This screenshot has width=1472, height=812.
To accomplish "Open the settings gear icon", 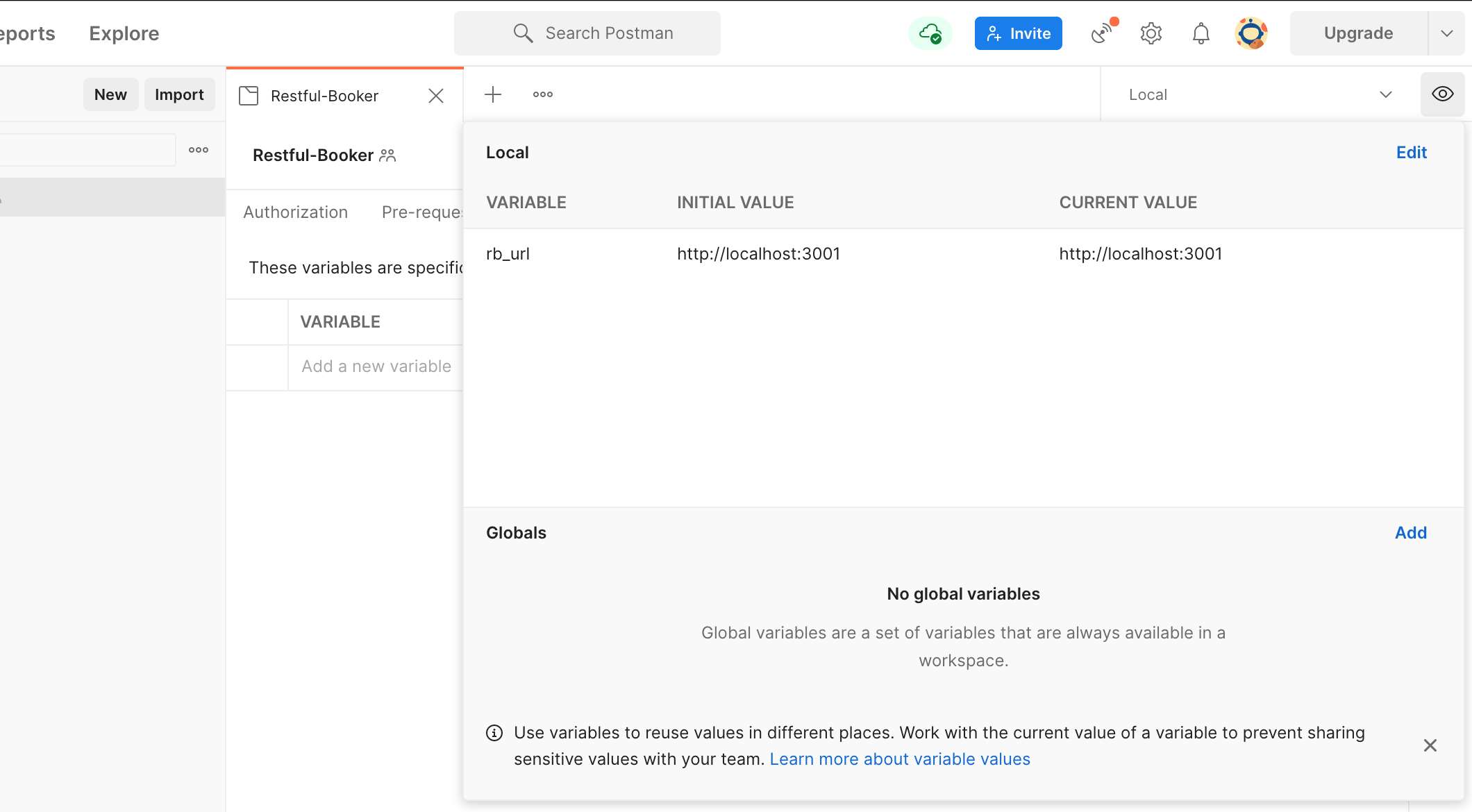I will pos(1151,33).
